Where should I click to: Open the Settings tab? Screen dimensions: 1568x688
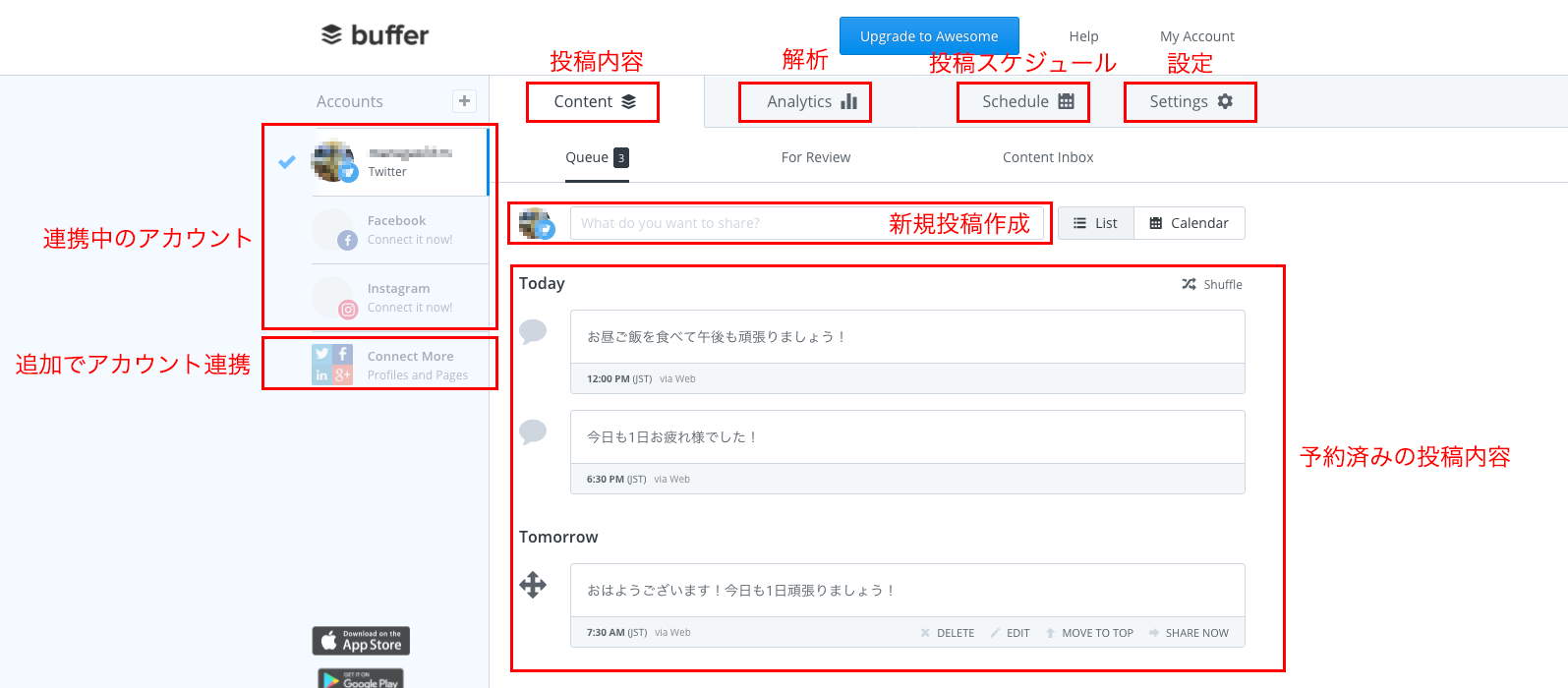1191,101
